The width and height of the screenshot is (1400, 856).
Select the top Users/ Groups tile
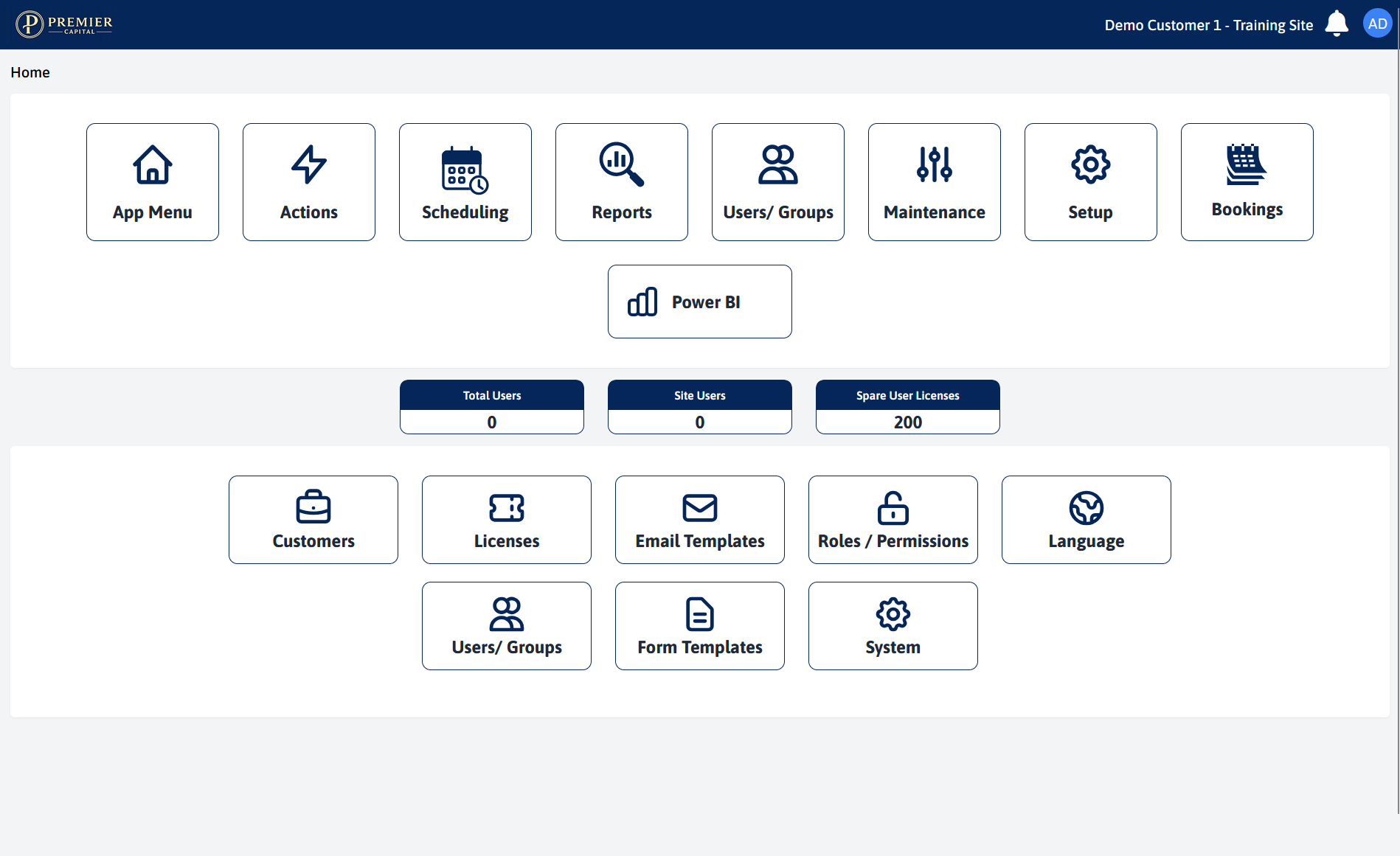coord(778,182)
